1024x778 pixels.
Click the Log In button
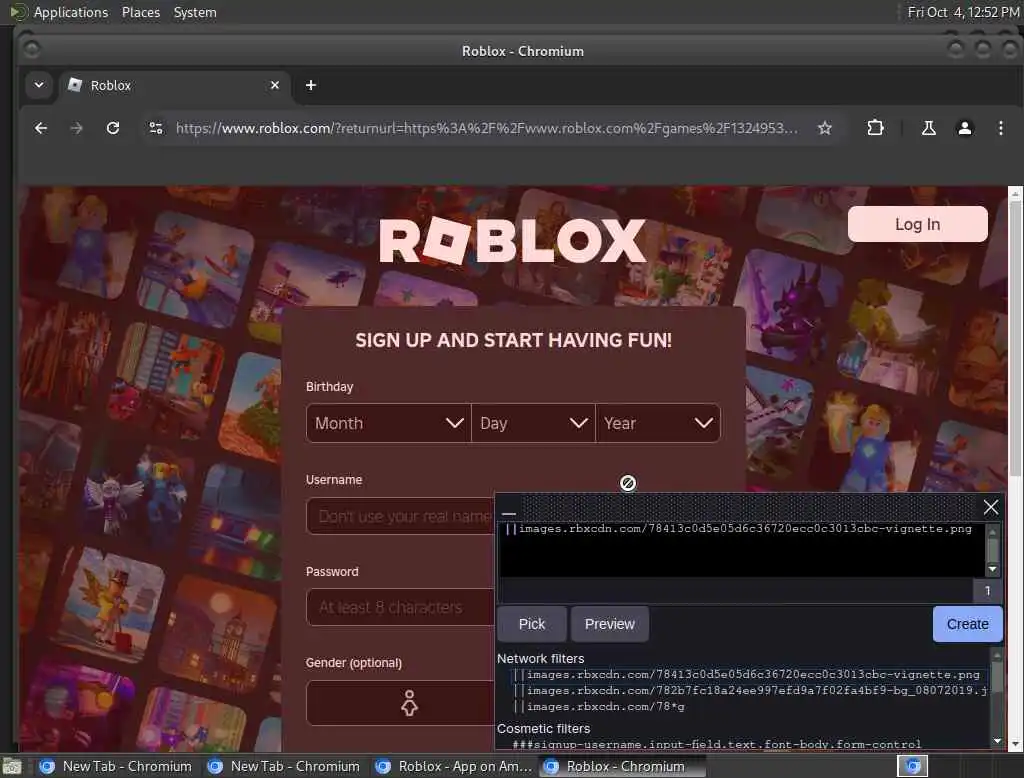(x=918, y=224)
